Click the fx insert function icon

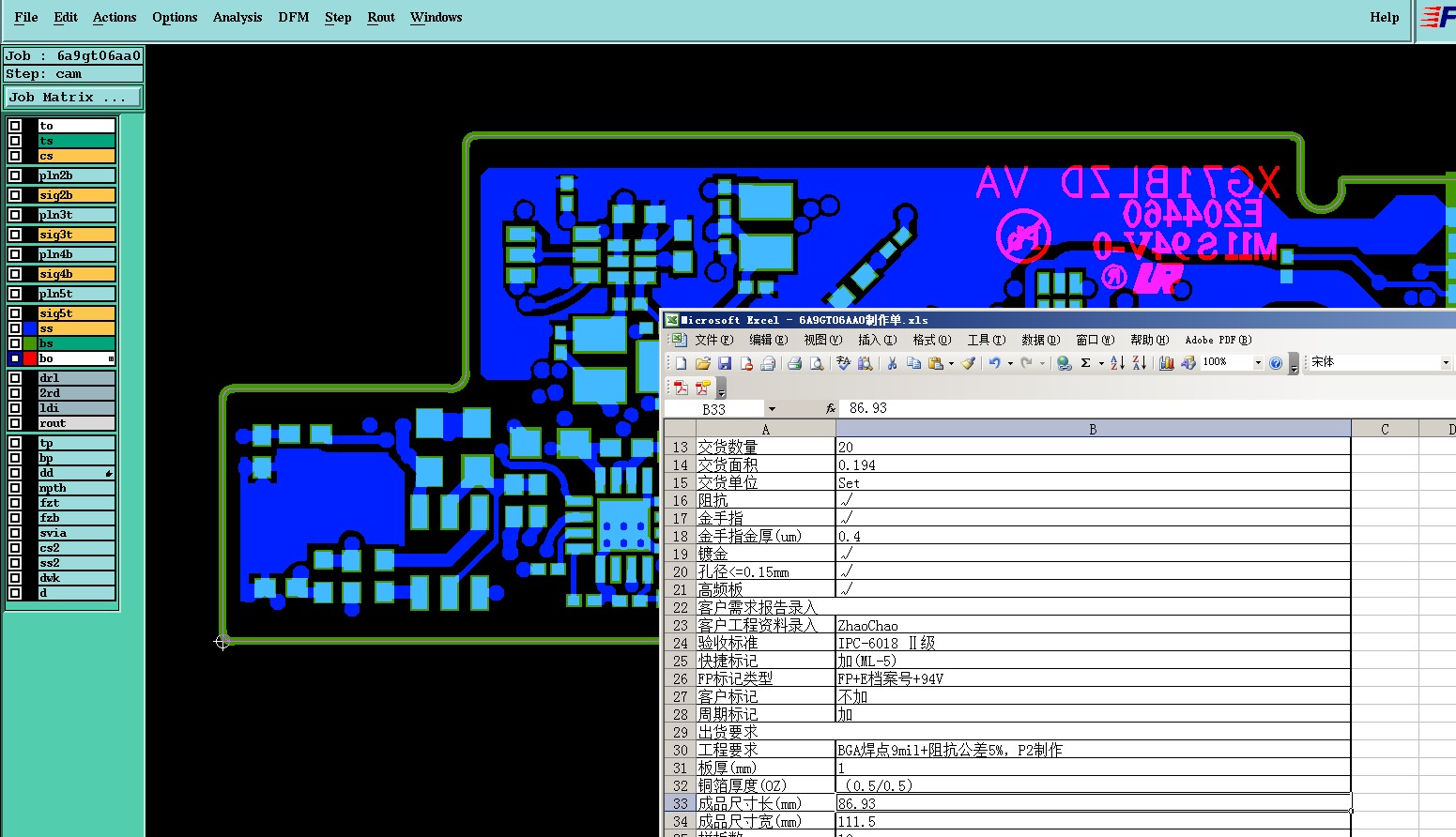831,408
